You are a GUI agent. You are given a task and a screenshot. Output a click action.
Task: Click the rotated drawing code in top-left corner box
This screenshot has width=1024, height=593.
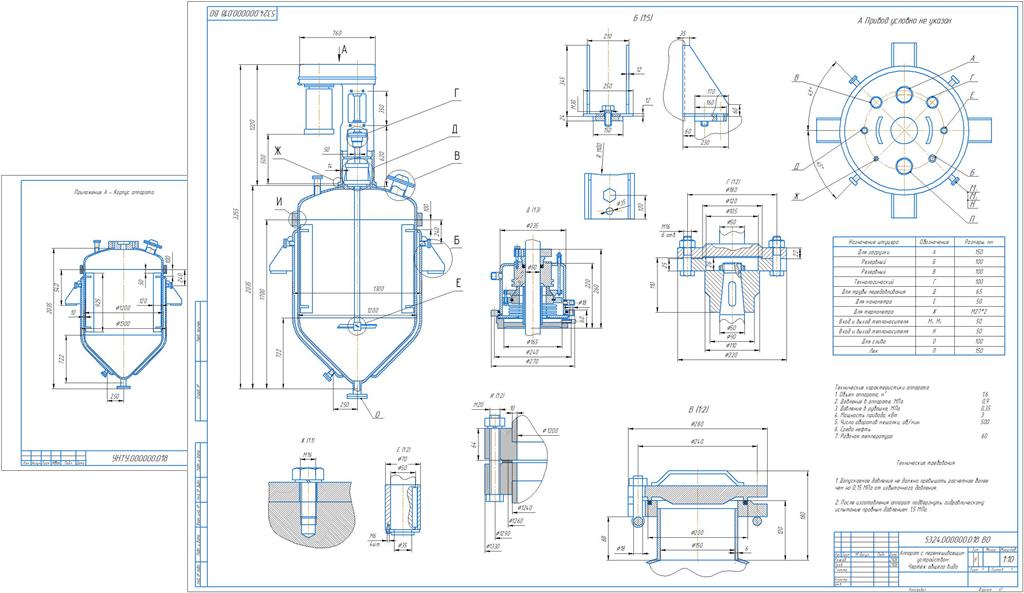coord(243,13)
